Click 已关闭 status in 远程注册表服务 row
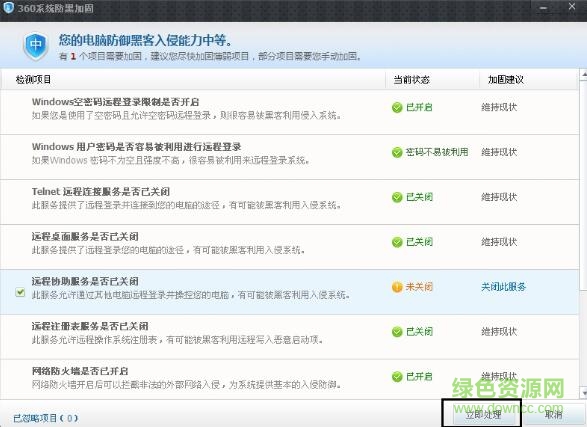 [419, 332]
